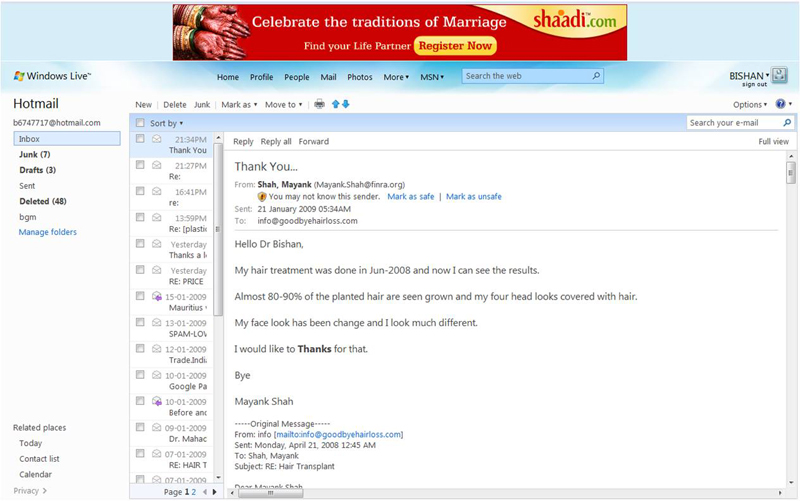Open the Junk (7) folder

click(35, 155)
